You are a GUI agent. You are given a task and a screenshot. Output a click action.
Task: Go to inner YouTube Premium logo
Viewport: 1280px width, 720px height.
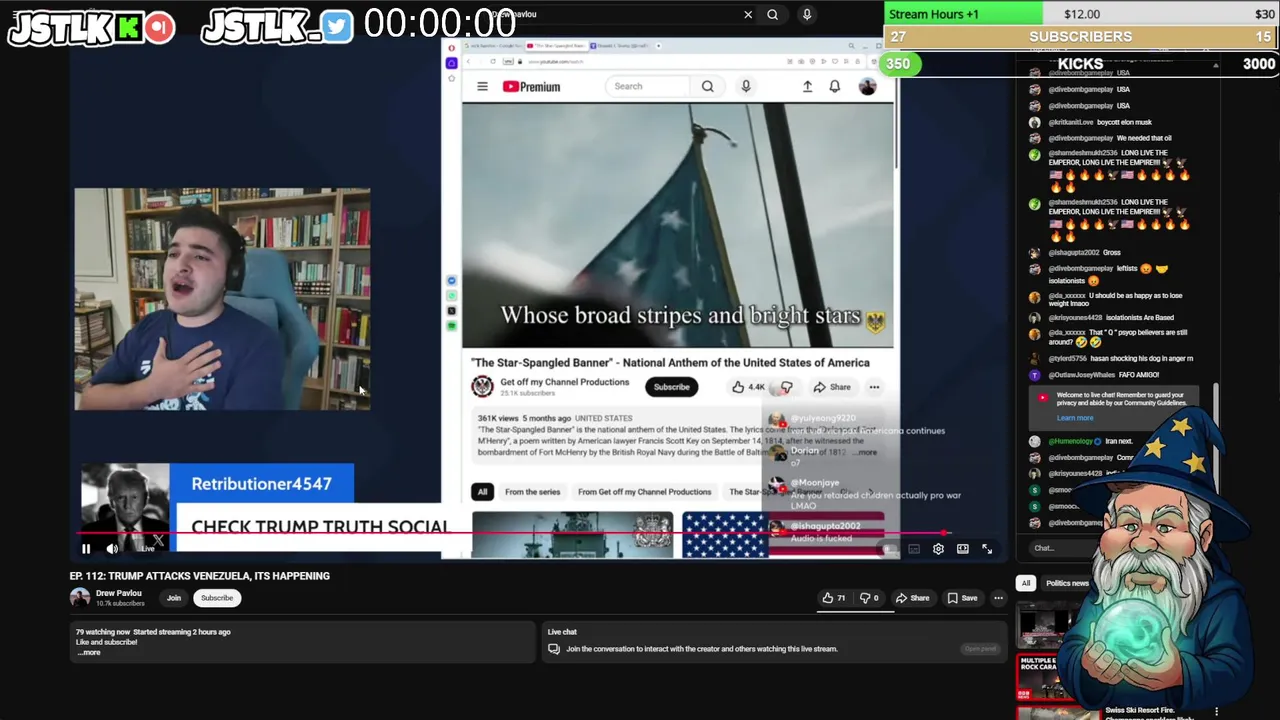[531, 86]
